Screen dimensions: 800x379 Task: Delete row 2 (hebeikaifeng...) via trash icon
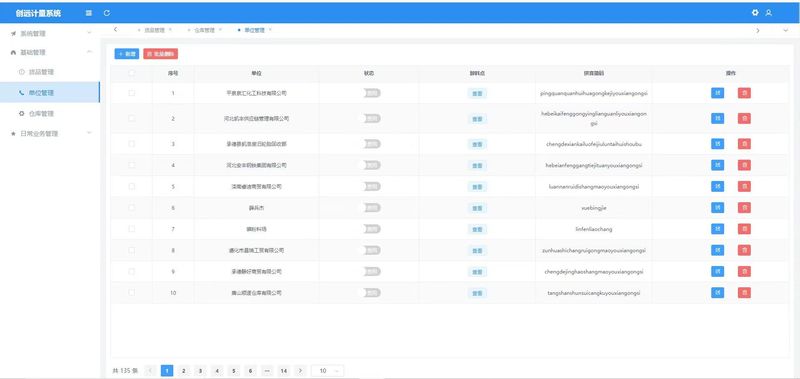click(744, 118)
